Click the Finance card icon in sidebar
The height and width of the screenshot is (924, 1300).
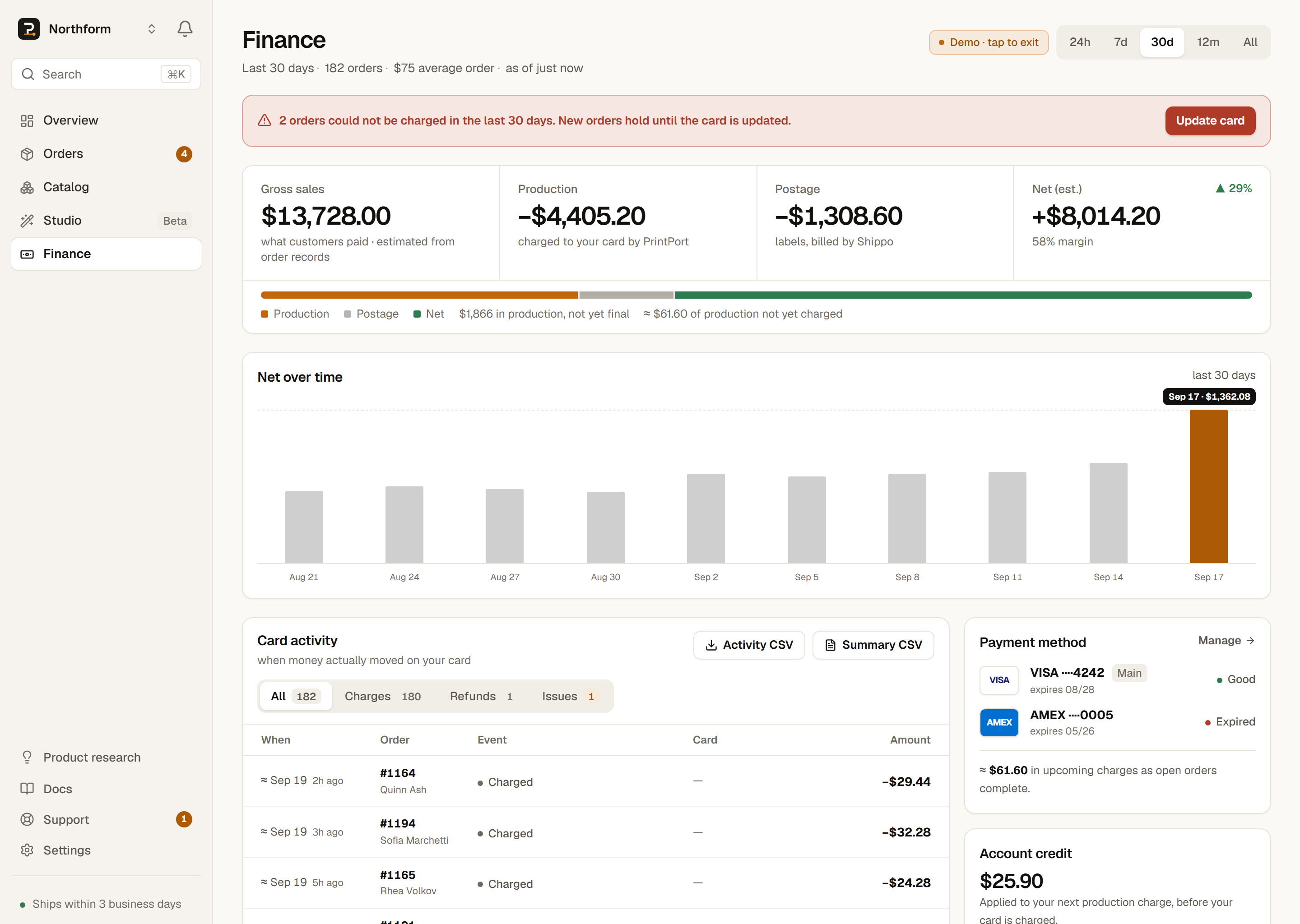click(27, 254)
